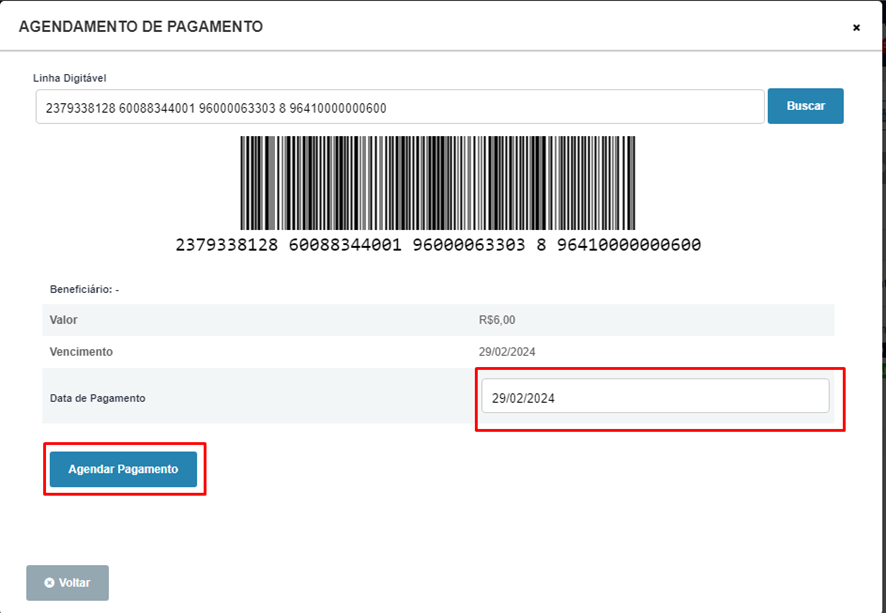Click the Buscar button
Viewport: 886px width, 613px height.
(805, 106)
